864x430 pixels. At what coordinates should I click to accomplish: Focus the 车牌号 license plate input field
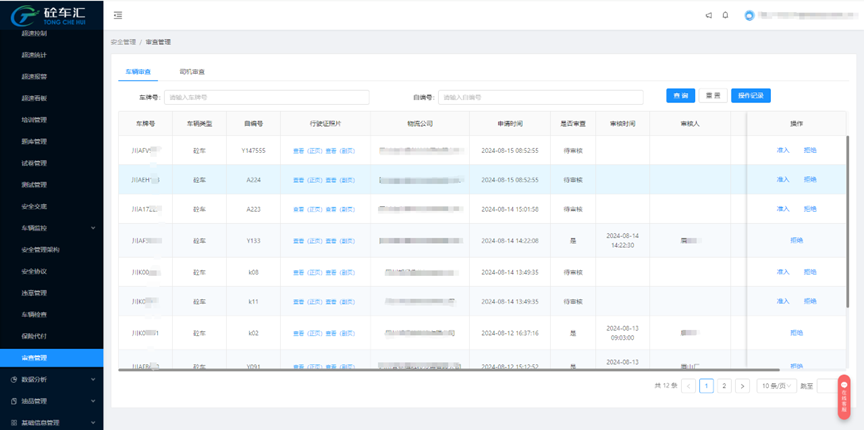(x=266, y=97)
